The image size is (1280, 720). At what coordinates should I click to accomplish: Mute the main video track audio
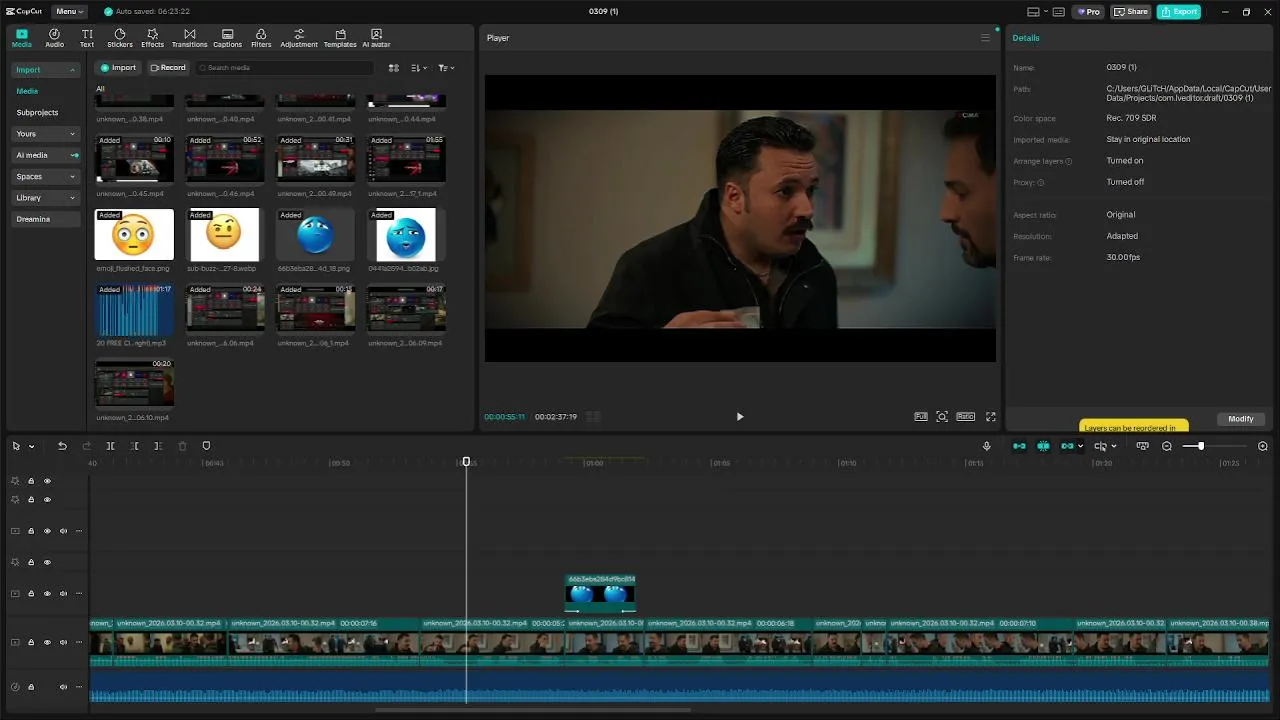click(x=63, y=642)
